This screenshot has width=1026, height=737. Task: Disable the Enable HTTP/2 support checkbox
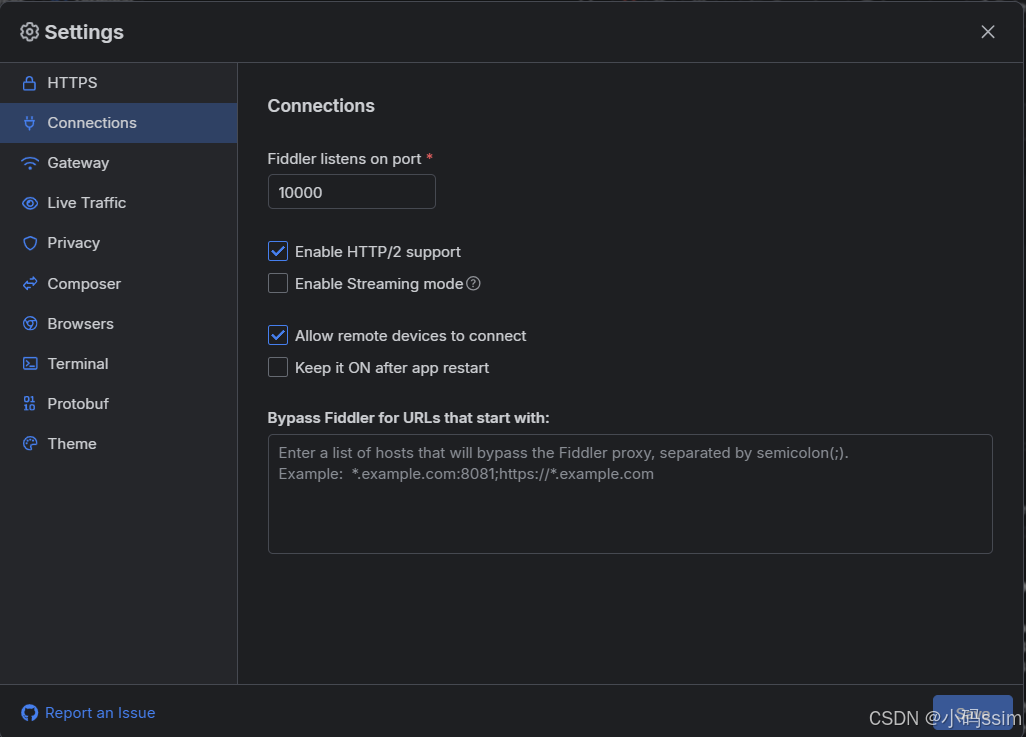click(277, 251)
